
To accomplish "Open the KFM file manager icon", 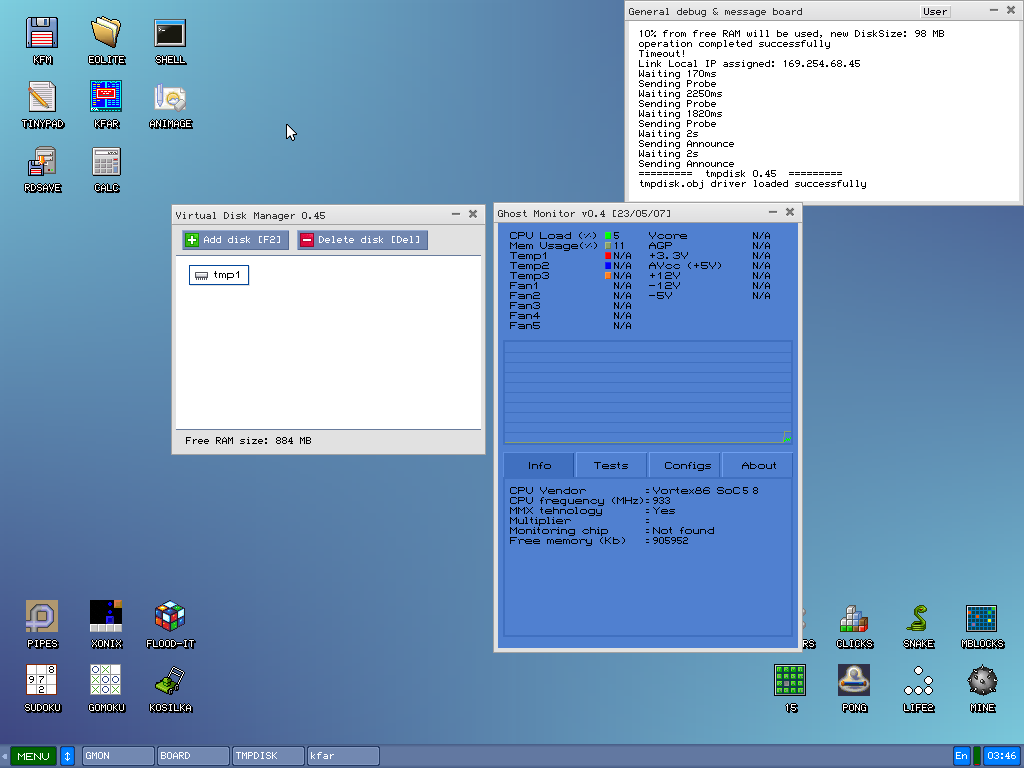I will [x=40, y=30].
